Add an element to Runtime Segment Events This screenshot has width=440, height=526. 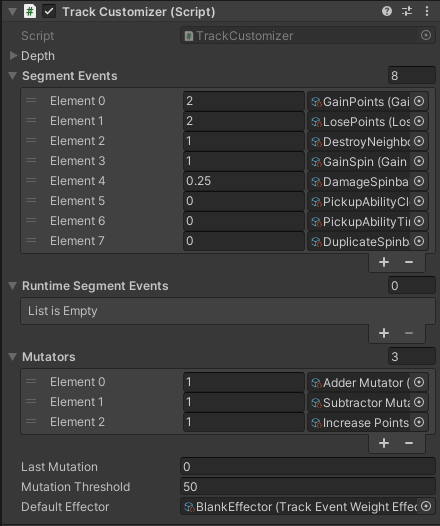384,333
